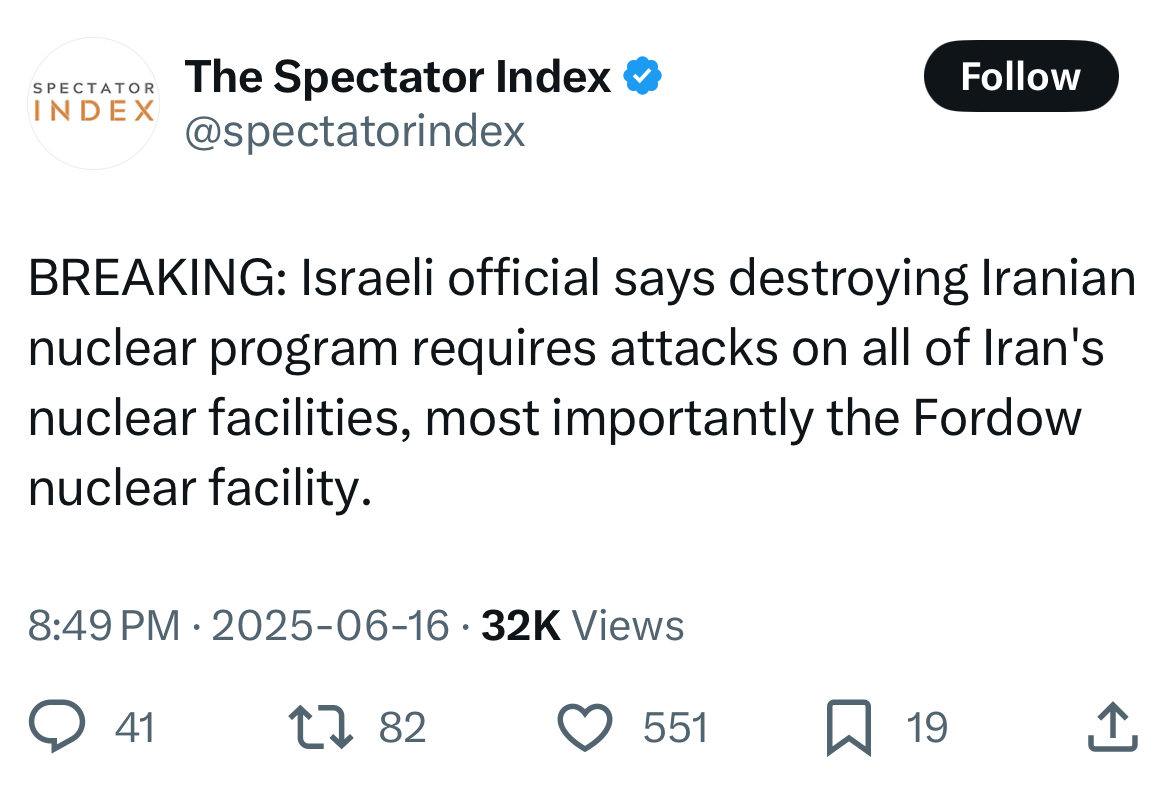1170x804 pixels.
Task: Open the Spectator Index profile avatar
Action: (x=93, y=103)
